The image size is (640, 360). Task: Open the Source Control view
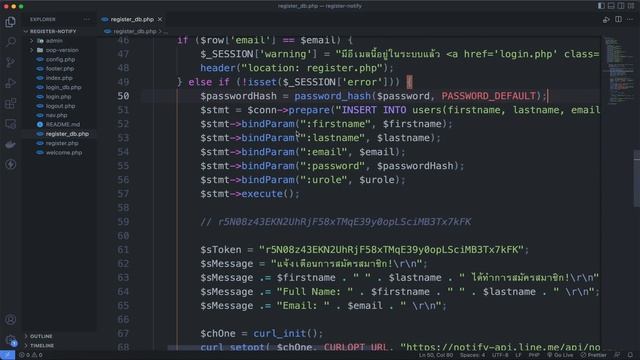tap(11, 62)
